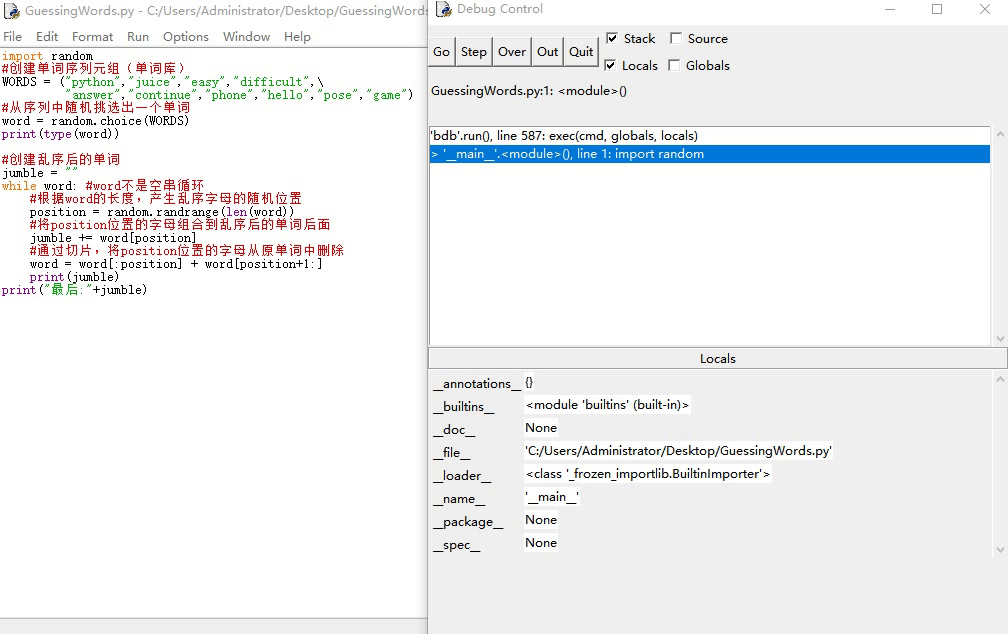Quit the debugger with the Quit button
The height and width of the screenshot is (634, 1008).
coord(581,52)
